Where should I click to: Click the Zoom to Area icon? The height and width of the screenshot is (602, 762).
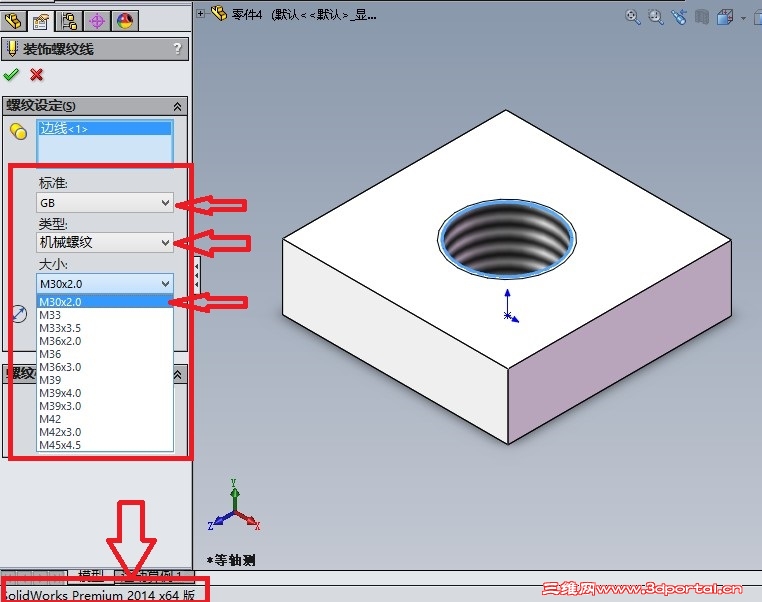(x=656, y=17)
